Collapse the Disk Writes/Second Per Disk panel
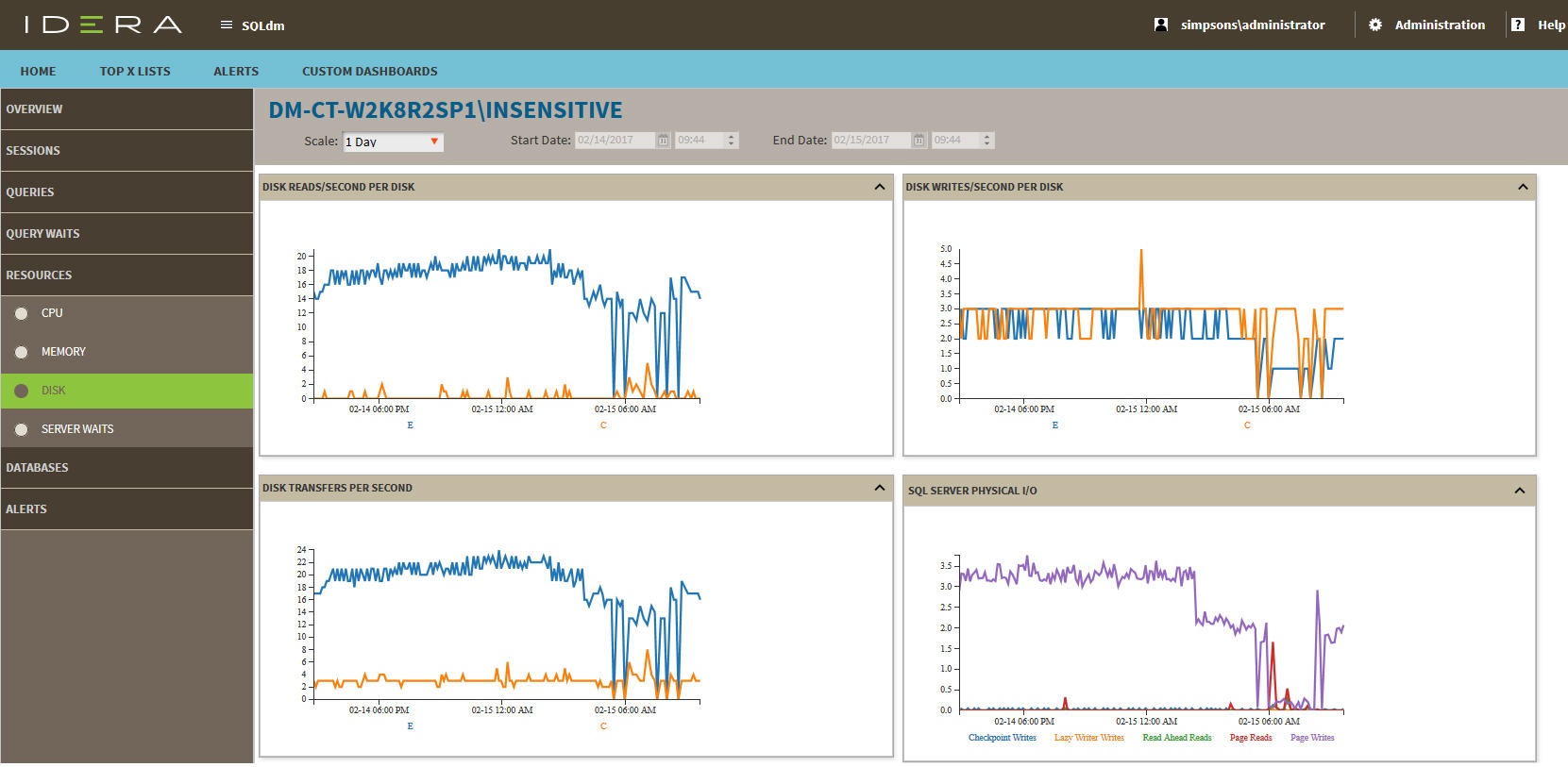 pos(1522,187)
